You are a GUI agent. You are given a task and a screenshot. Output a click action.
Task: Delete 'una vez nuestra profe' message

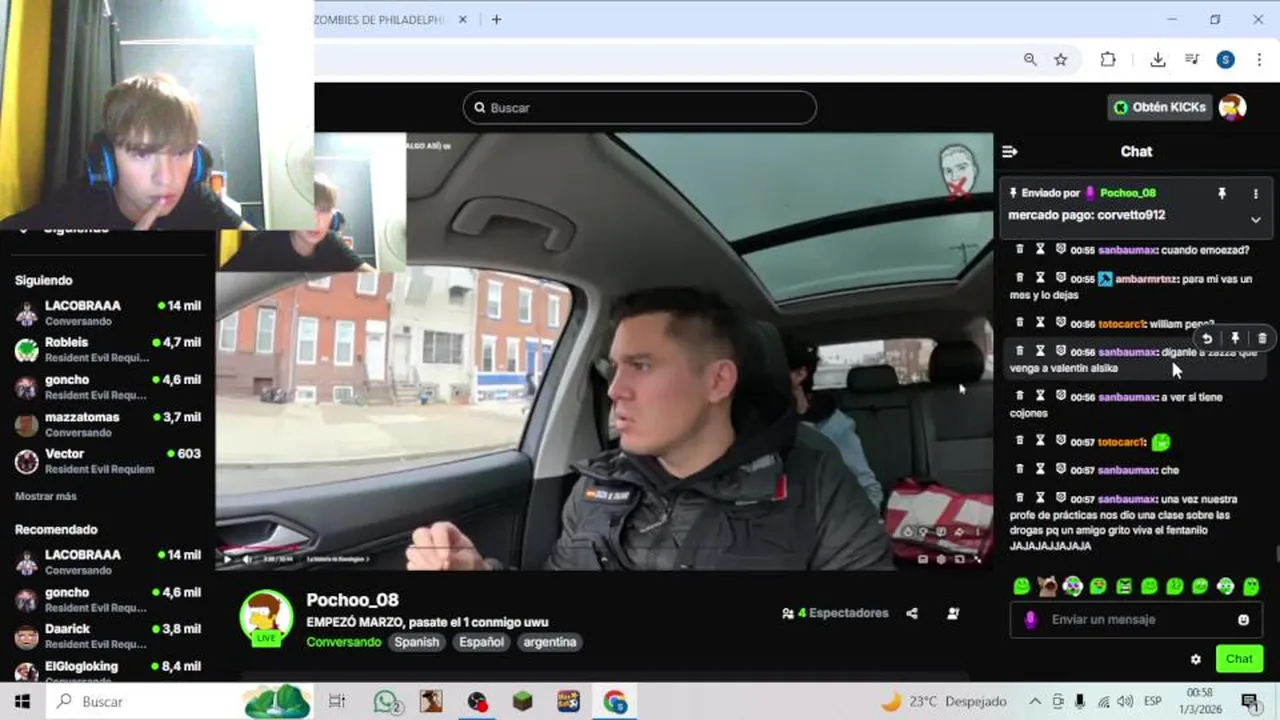pyautogui.click(x=1020, y=497)
